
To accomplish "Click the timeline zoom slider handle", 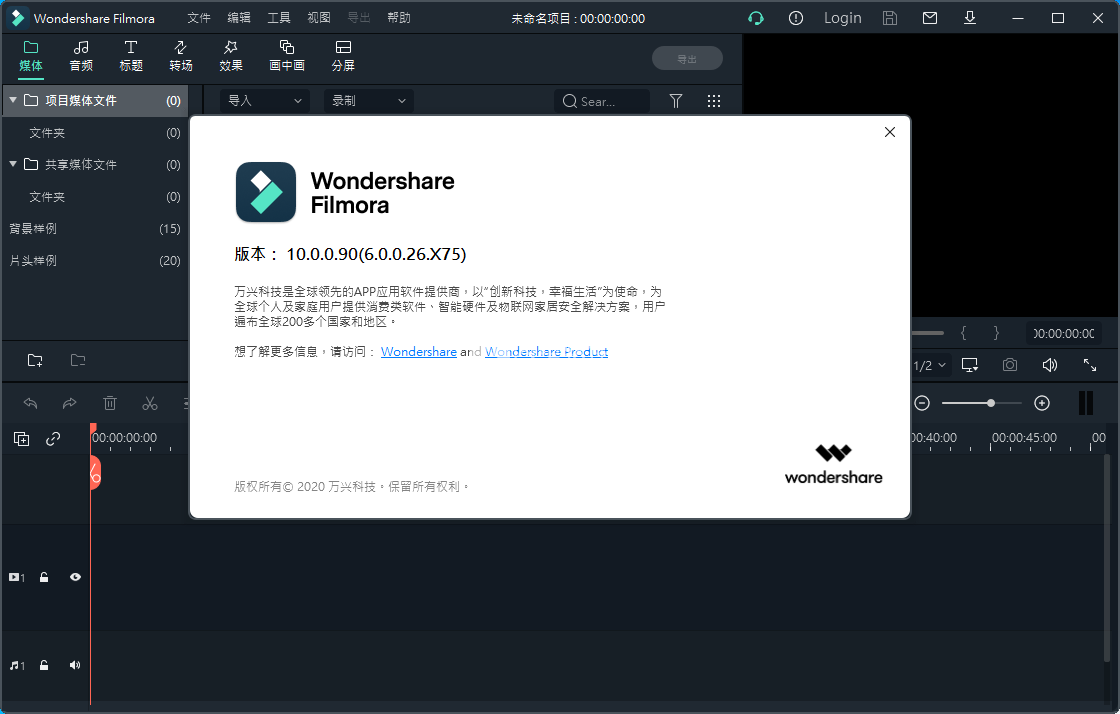I will click(x=991, y=403).
